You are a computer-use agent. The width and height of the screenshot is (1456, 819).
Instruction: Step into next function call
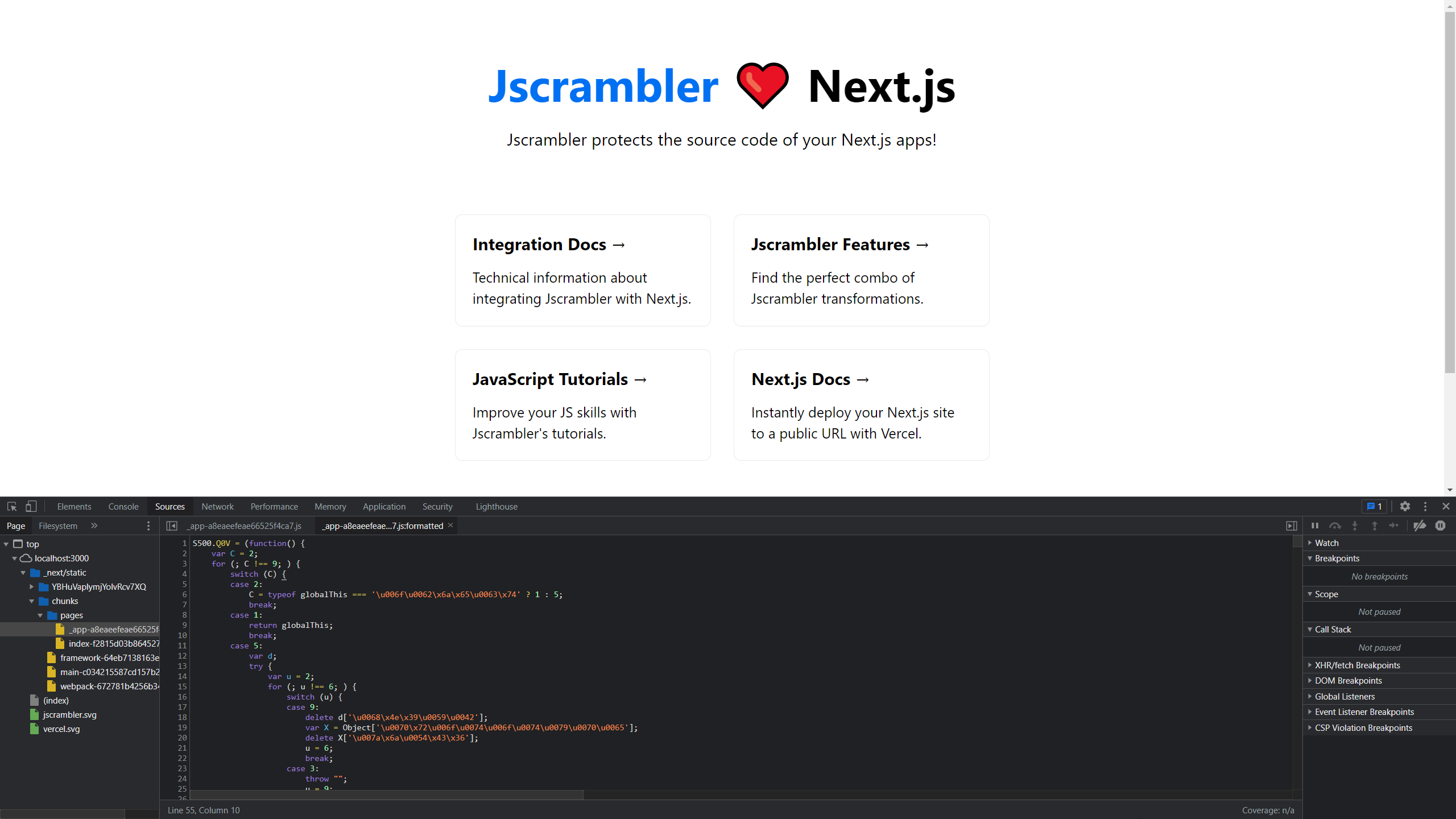pos(1355,526)
